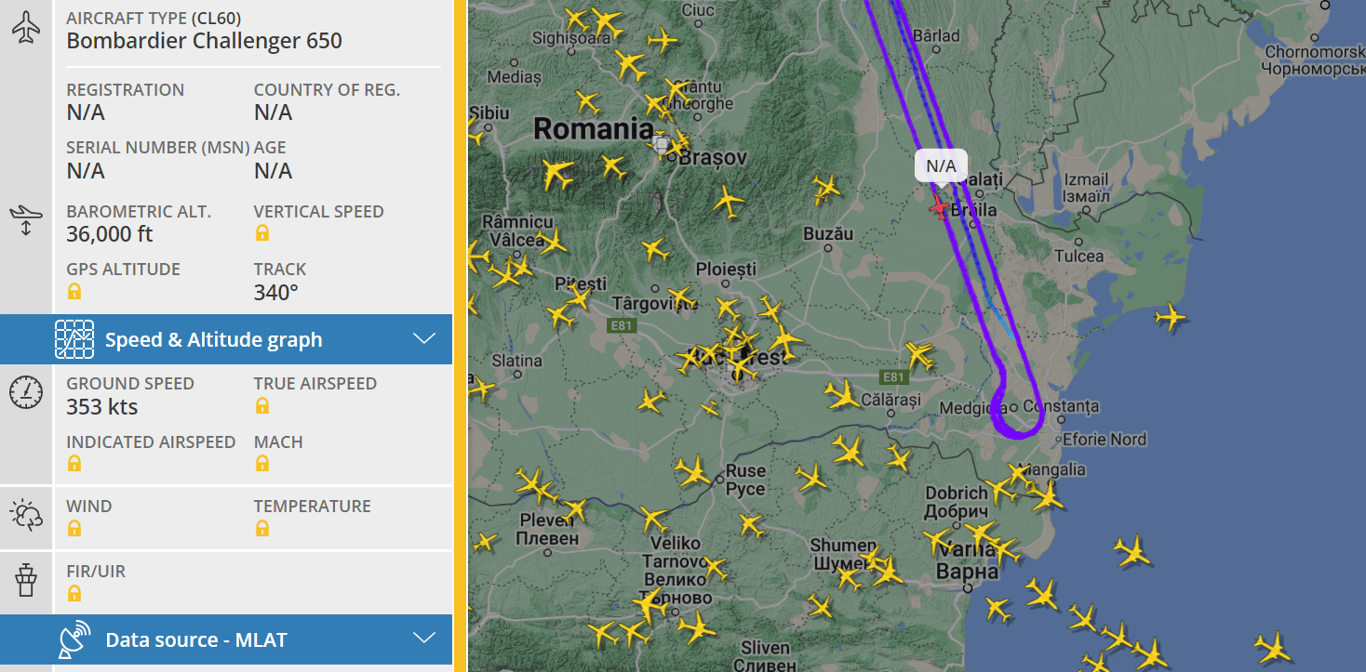Viewport: 1366px width, 672px height.
Task: Unlock the True Airspeed premium field
Action: 262,405
